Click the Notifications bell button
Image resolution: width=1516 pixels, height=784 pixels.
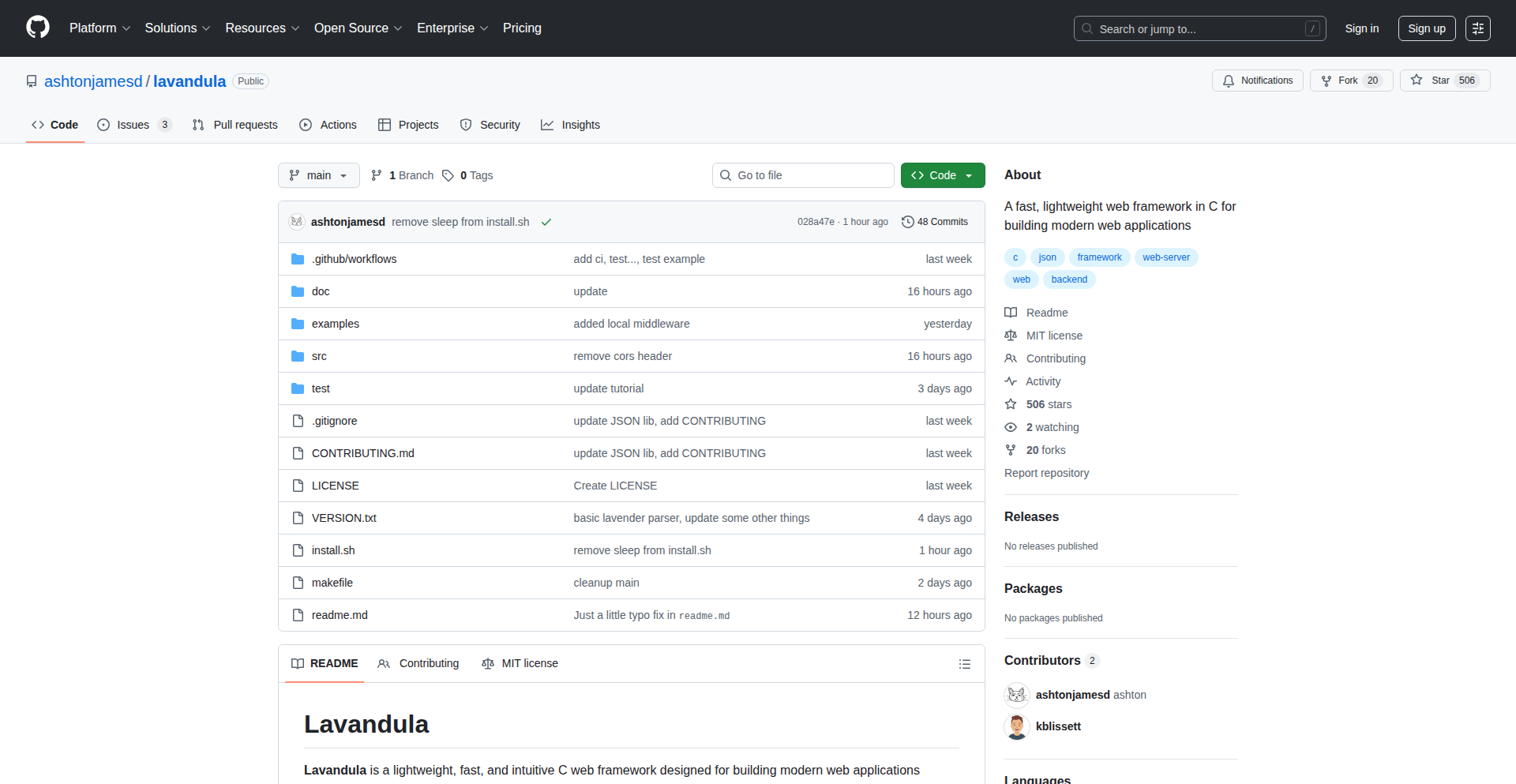point(1258,81)
